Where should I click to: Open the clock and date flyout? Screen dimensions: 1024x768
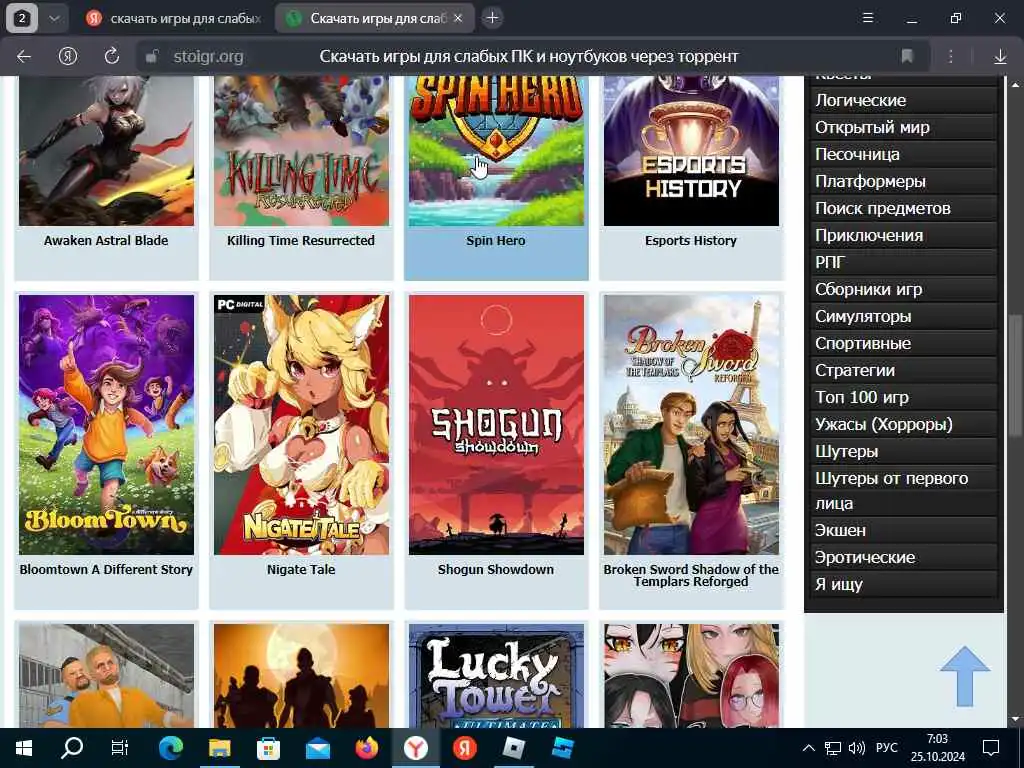(937, 748)
